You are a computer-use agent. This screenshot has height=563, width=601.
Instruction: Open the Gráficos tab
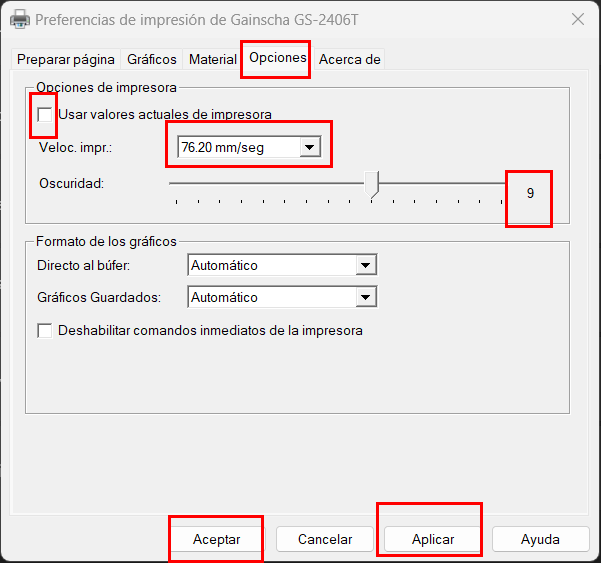[x=152, y=60]
